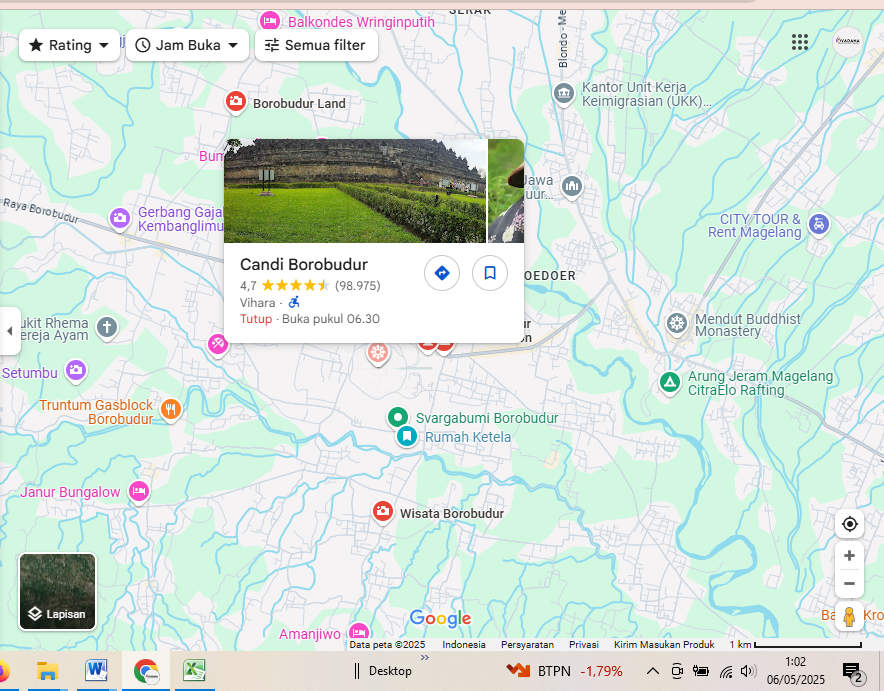Zoom in the map
884x691 pixels.
[849, 556]
